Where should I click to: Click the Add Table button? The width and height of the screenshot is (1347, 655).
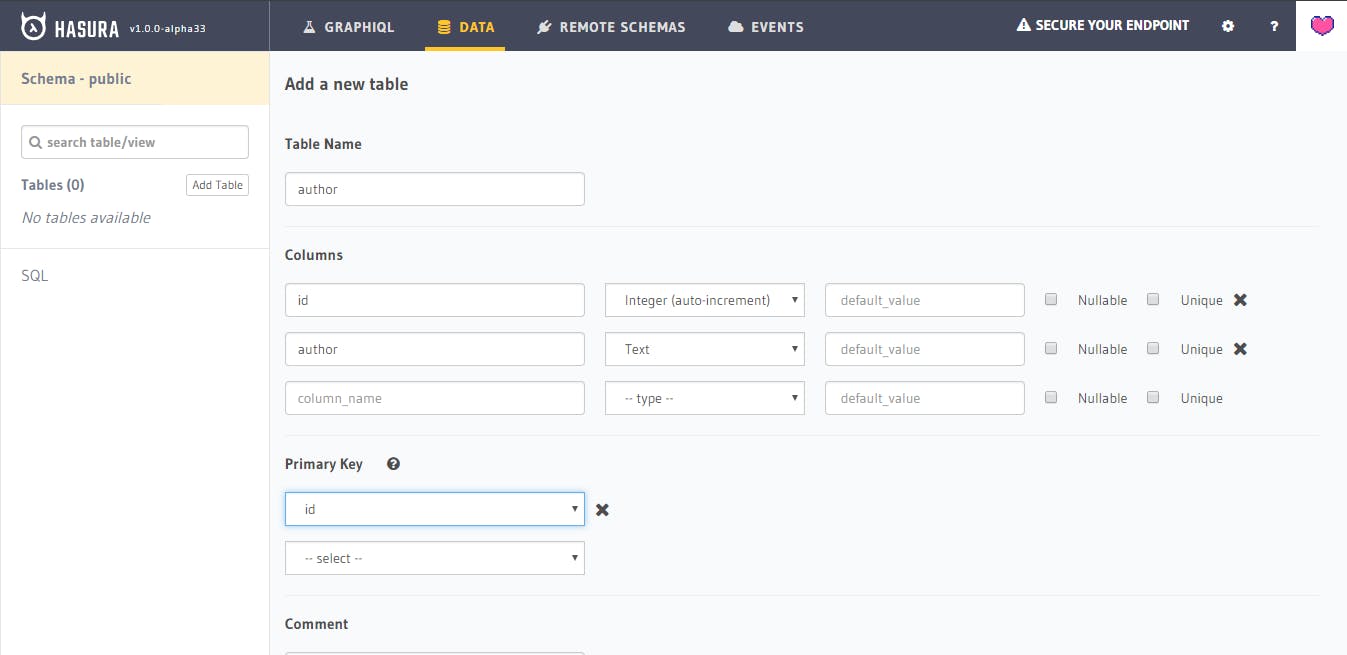pos(217,184)
